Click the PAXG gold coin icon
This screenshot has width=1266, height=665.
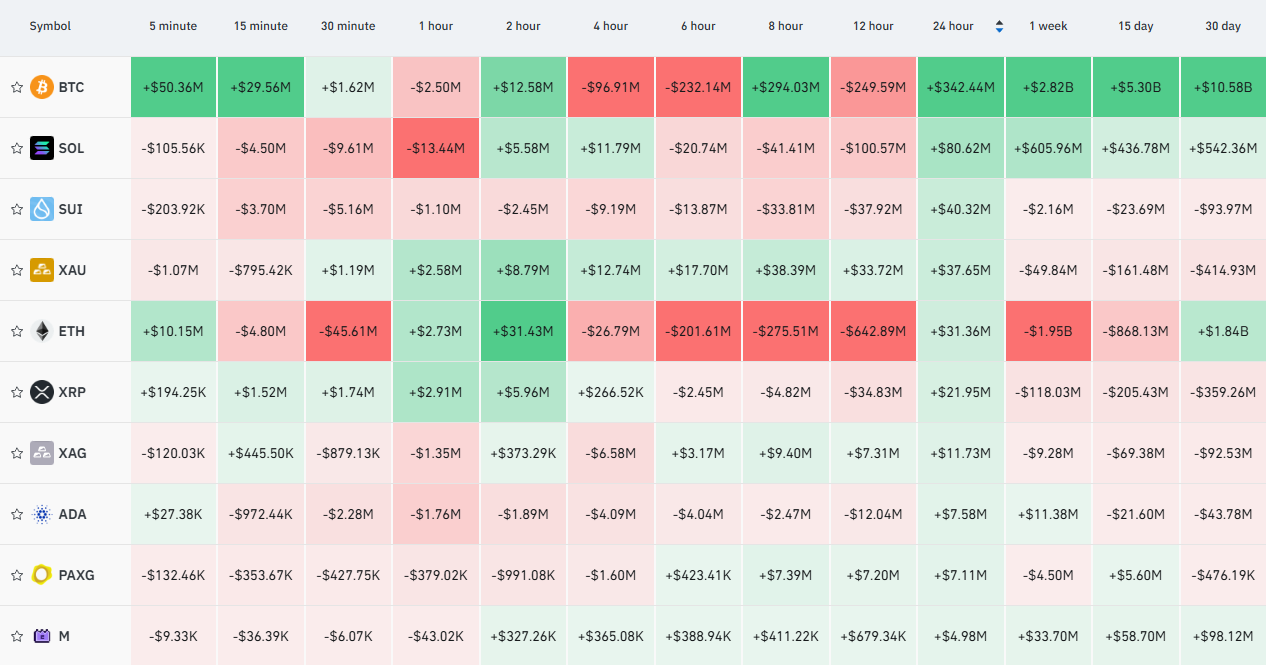tap(42, 575)
